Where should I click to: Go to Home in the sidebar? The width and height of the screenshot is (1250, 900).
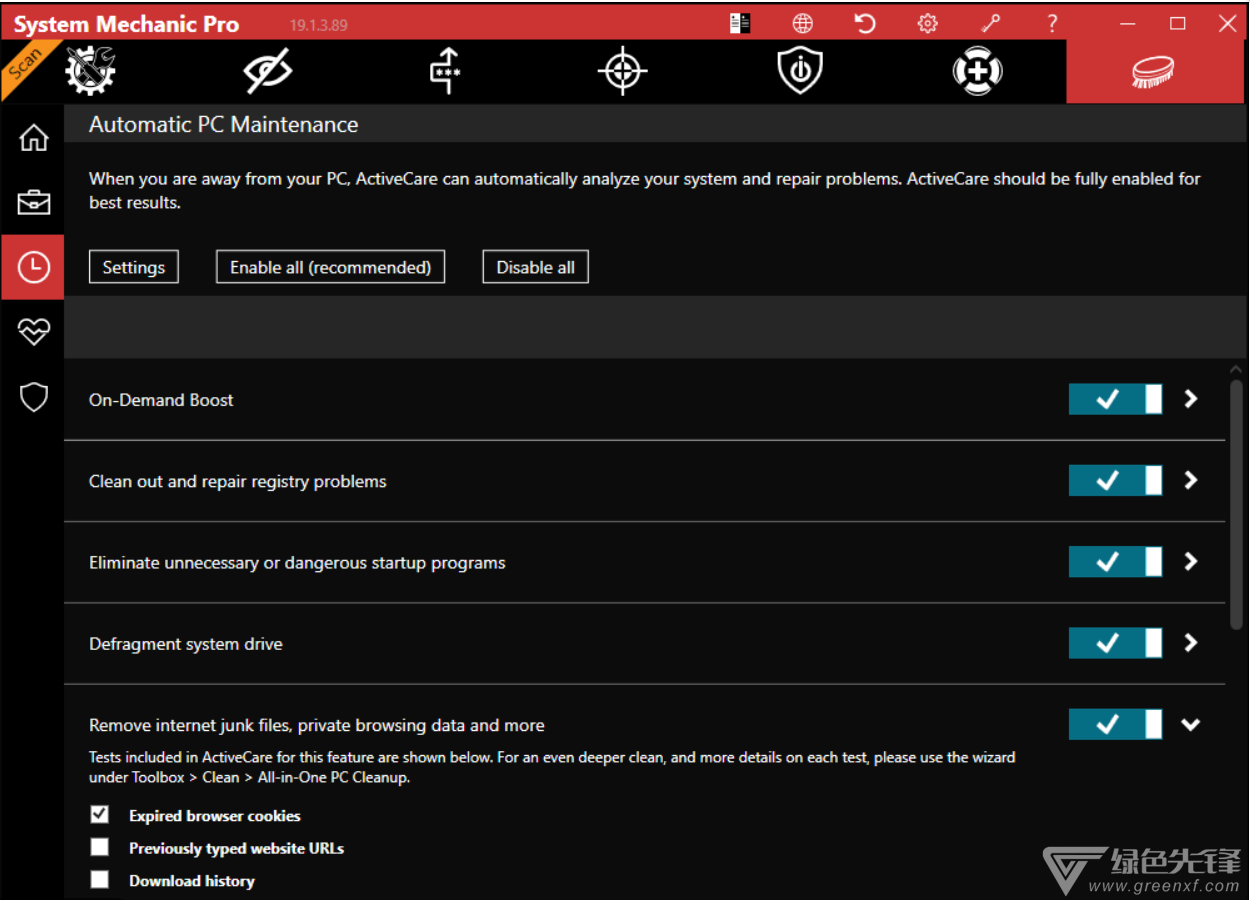point(33,138)
